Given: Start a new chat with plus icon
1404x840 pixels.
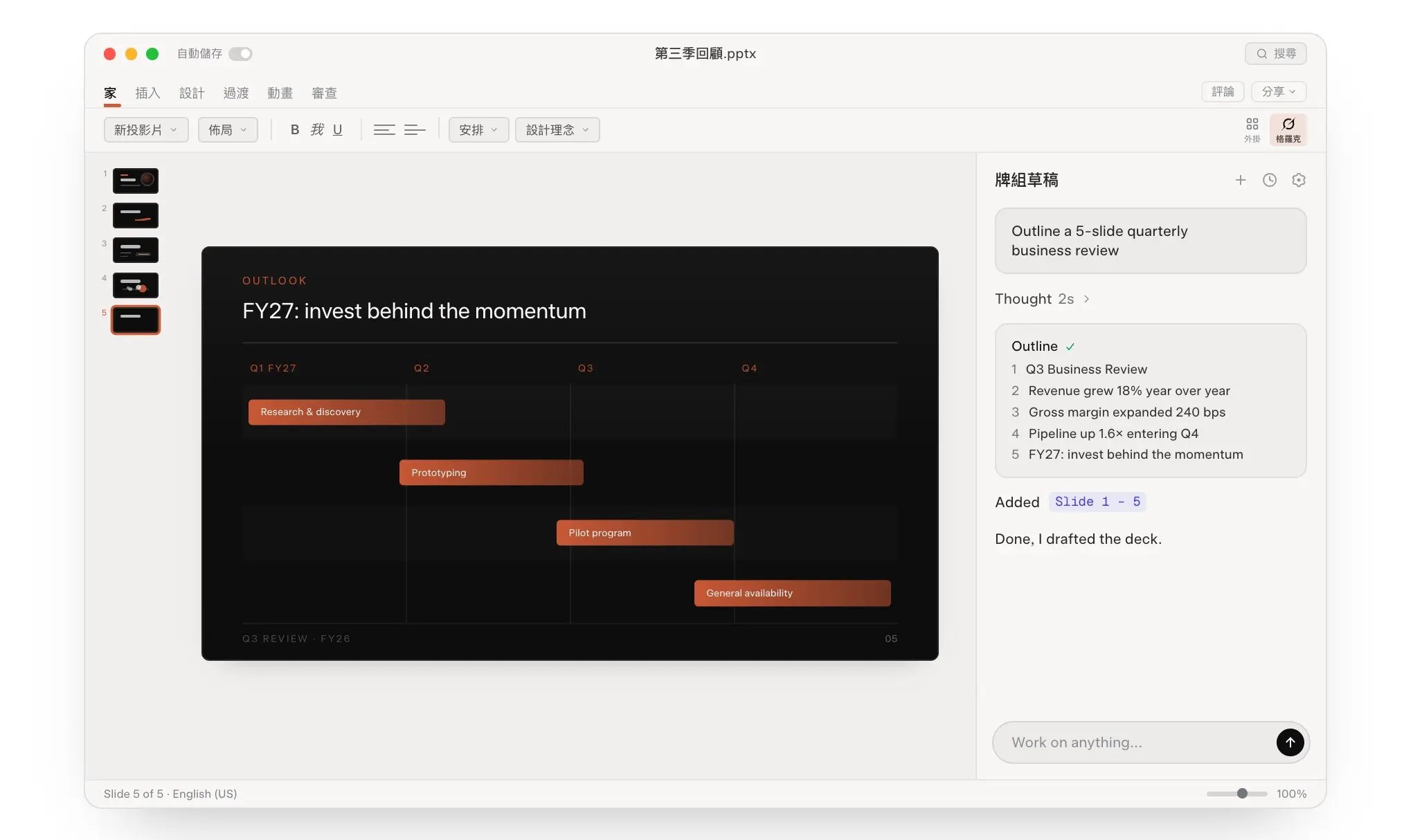Looking at the screenshot, I should (1240, 180).
